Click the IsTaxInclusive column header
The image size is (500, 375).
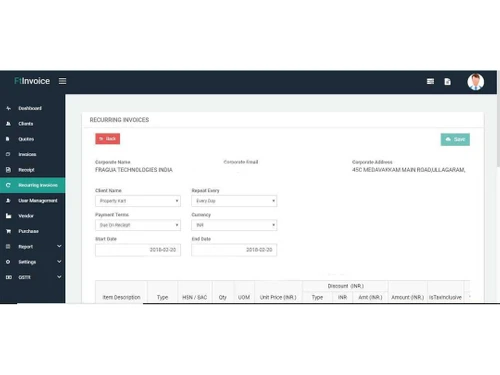pos(445,297)
